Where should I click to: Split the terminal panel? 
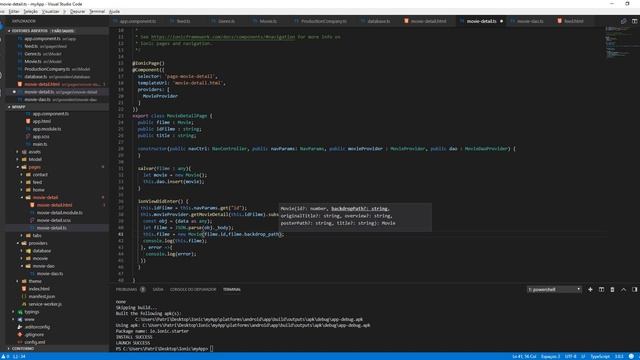coord(601,289)
